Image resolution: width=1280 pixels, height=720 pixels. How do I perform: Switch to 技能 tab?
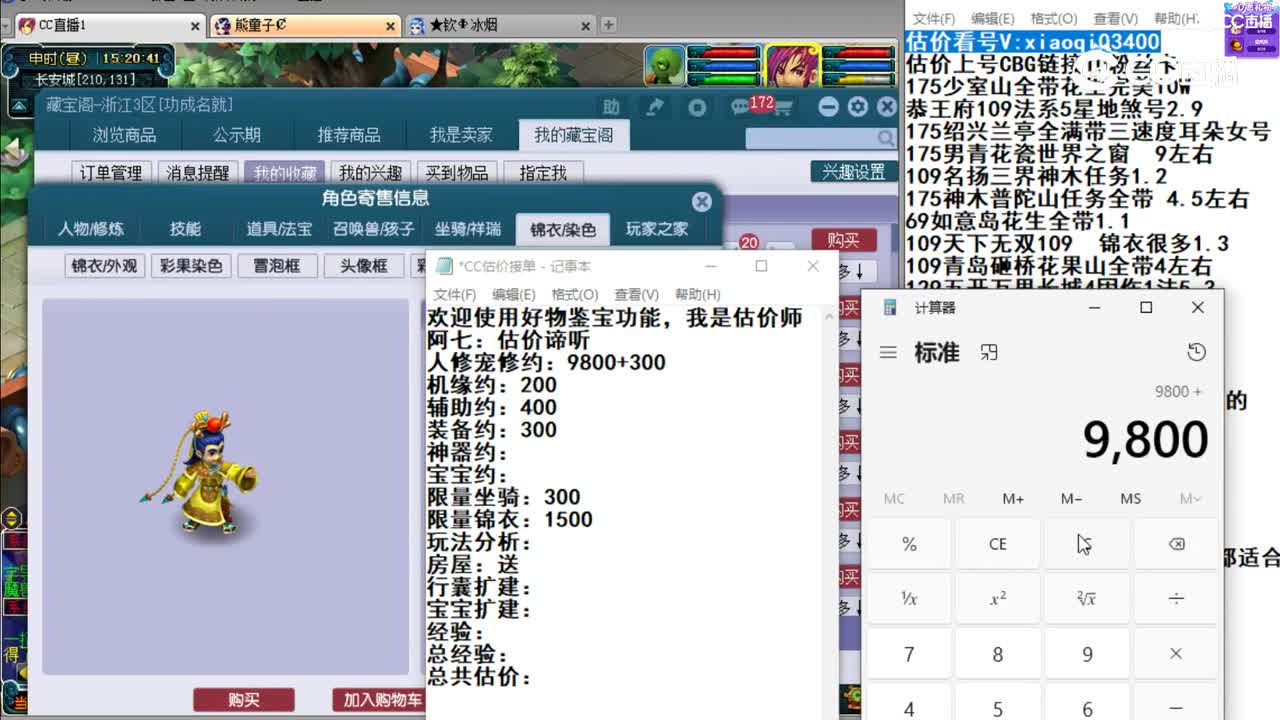[x=185, y=229]
